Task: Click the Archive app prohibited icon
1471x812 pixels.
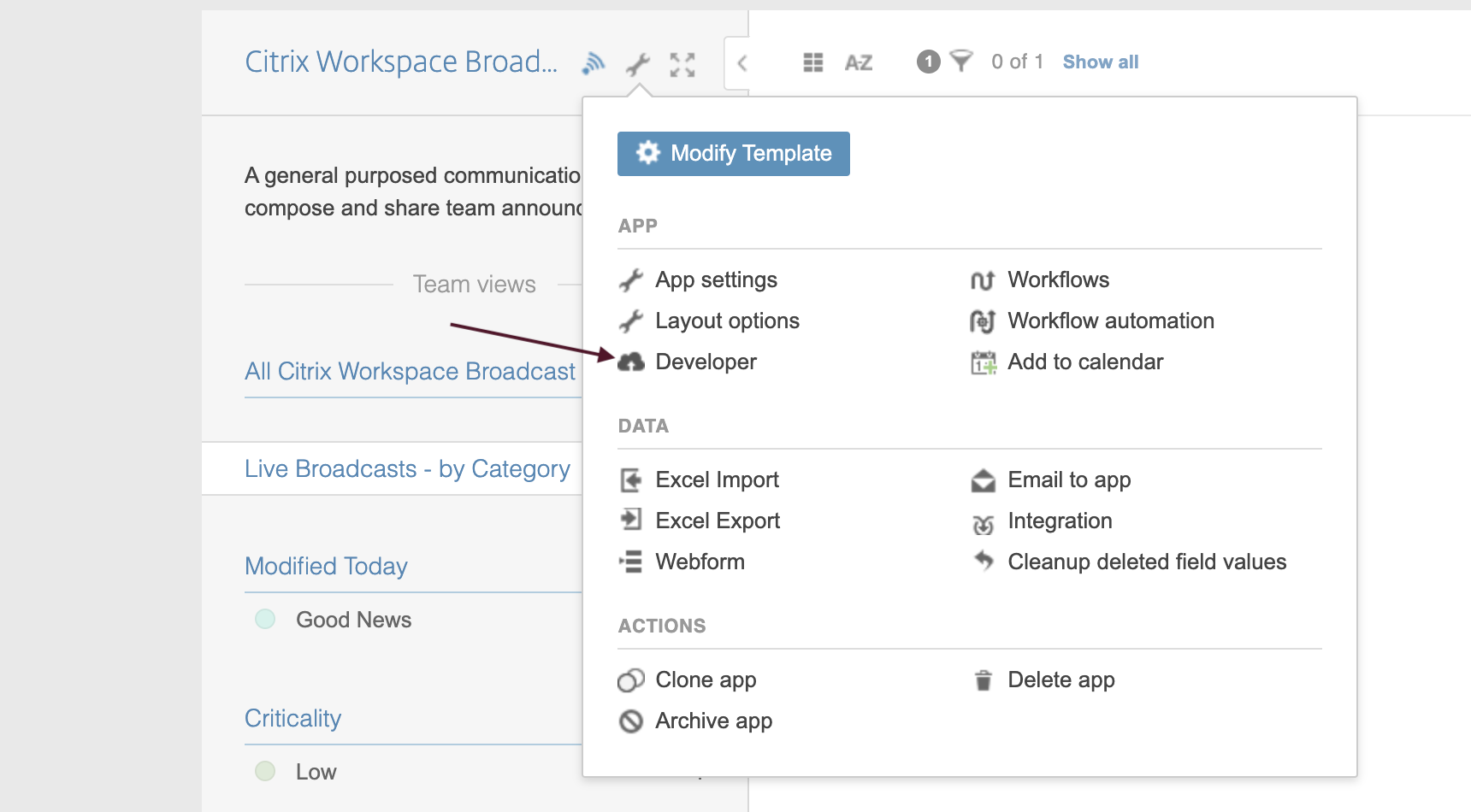Action: tap(631, 721)
